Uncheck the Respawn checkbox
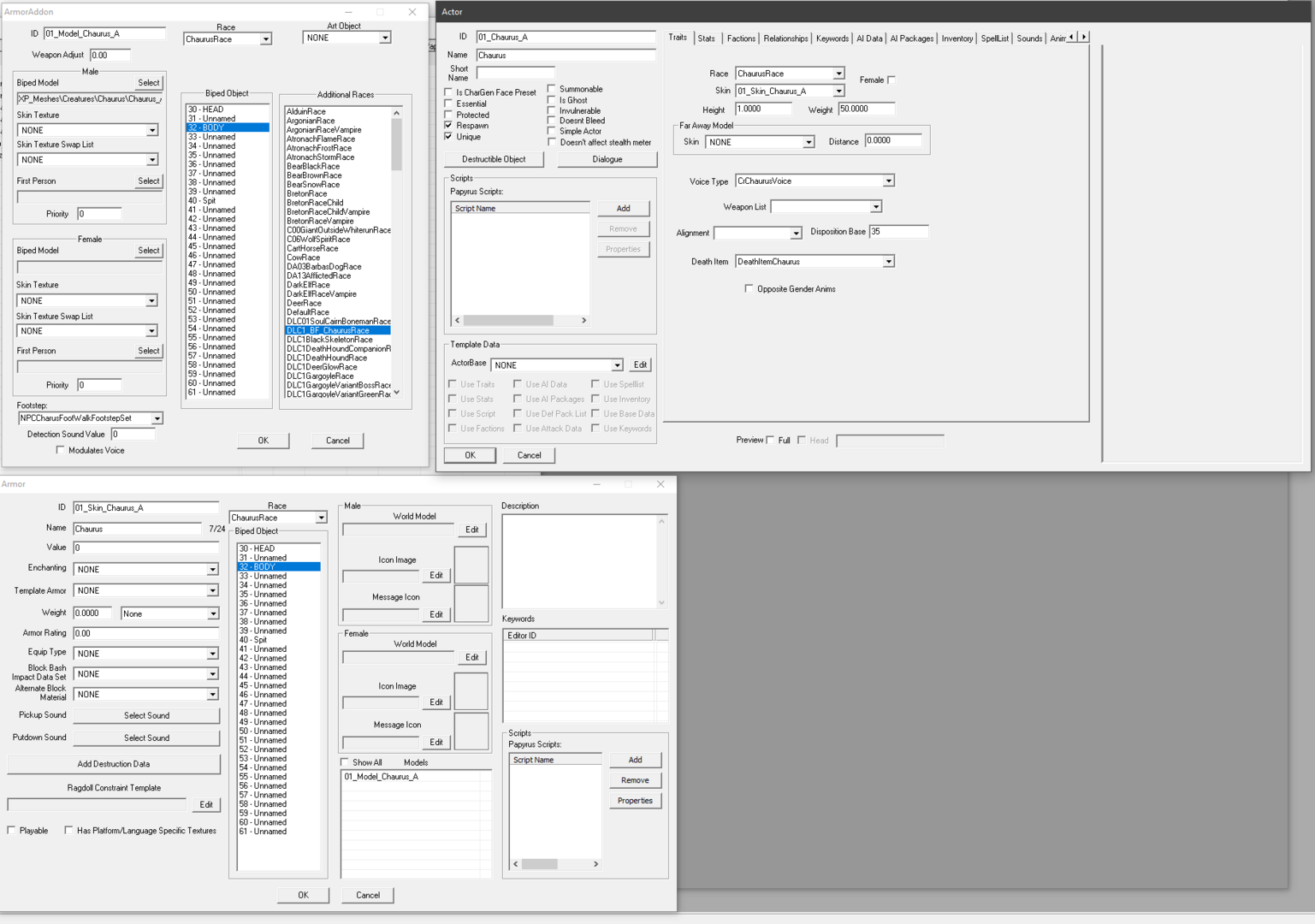 [x=448, y=126]
